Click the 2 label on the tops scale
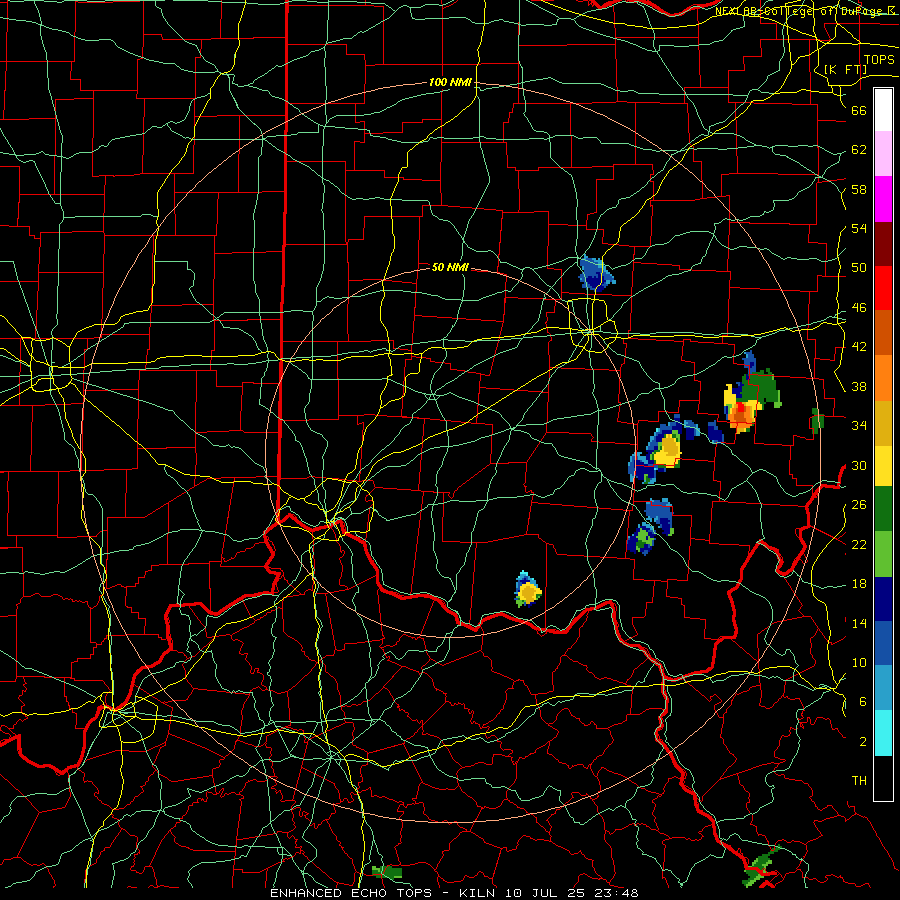 click(862, 742)
